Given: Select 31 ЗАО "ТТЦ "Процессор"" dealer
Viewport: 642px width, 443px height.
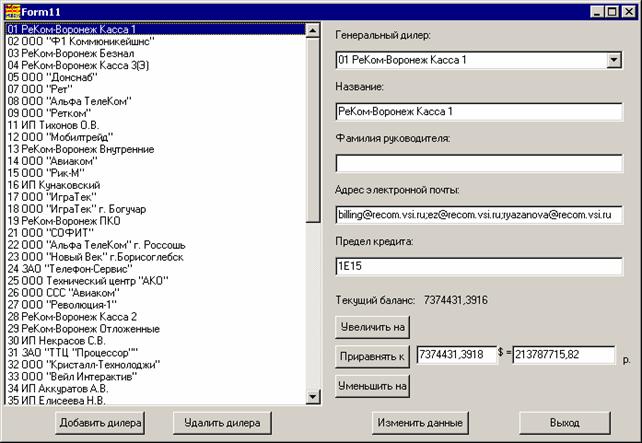Looking at the screenshot, I should click(x=156, y=353).
